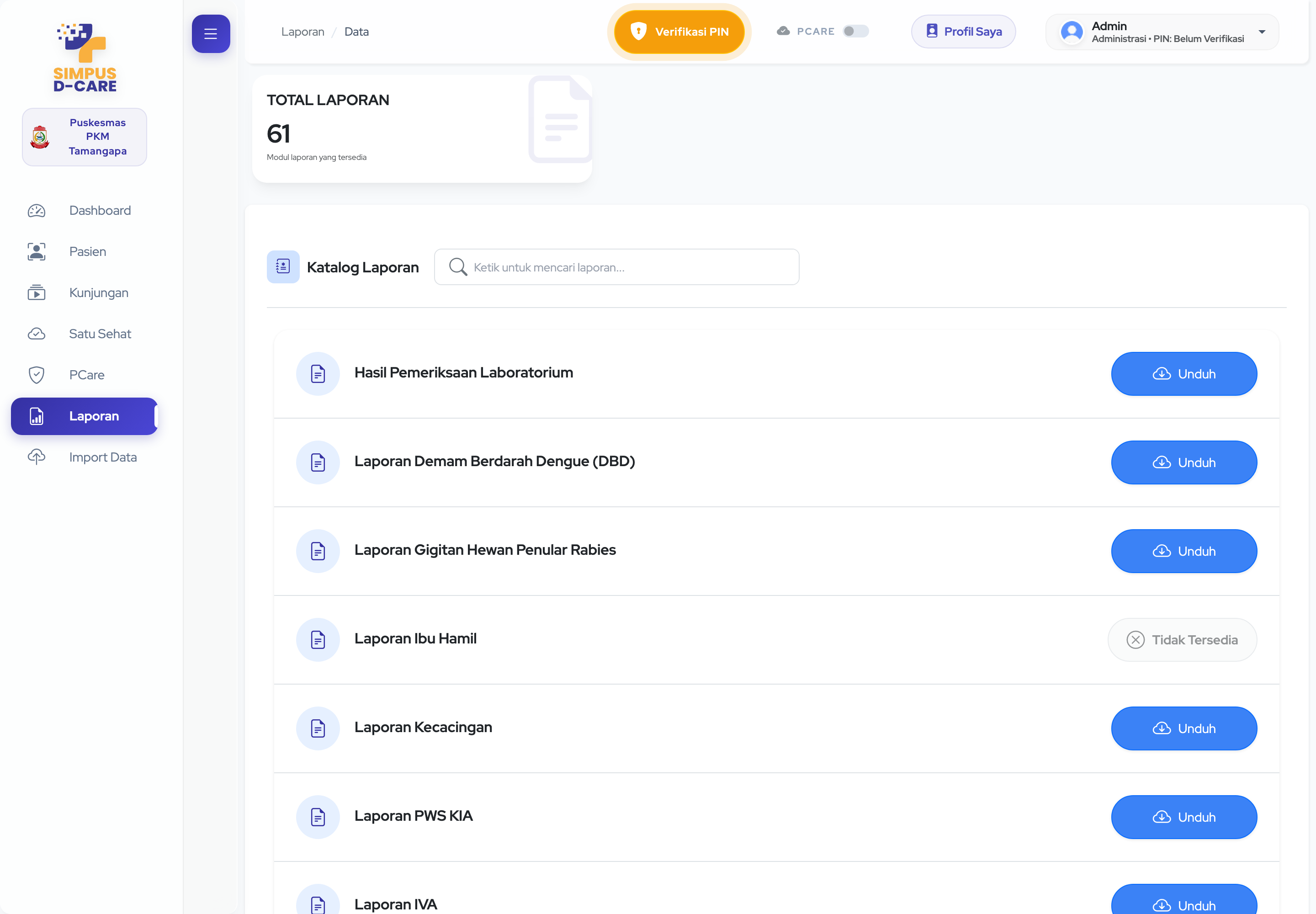This screenshot has height=914, width=1316.
Task: Click the Satu Sehat cloud icon
Action: click(x=37, y=334)
